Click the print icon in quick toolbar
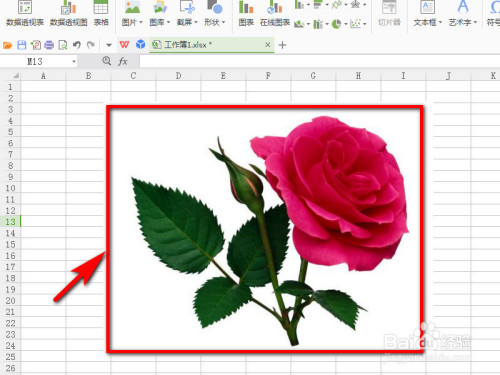This screenshot has width=500, height=375. click(49, 45)
